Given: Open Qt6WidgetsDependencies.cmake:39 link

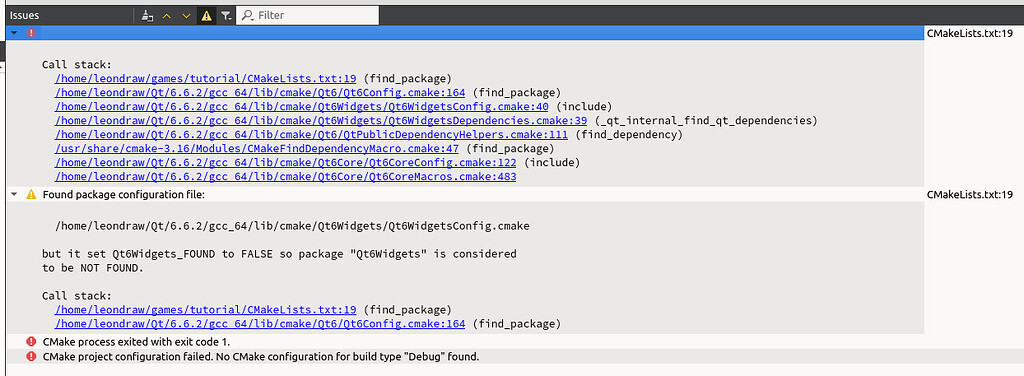Looking at the screenshot, I should click(x=321, y=121).
